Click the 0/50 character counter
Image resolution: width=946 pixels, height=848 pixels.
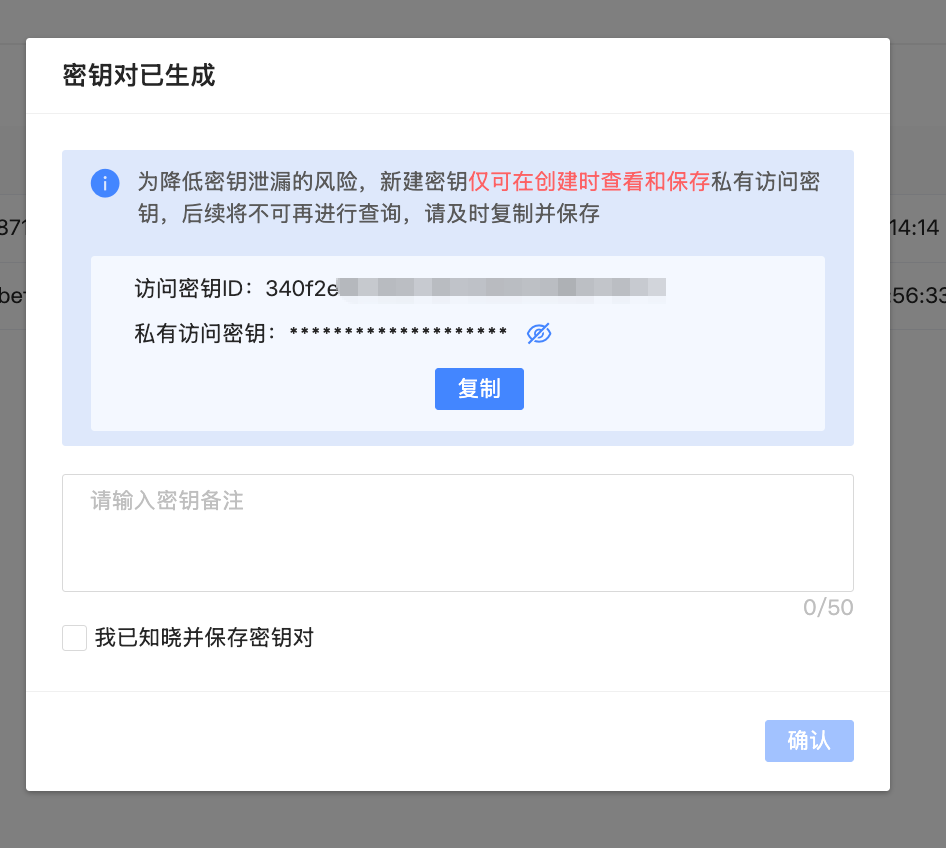pyautogui.click(x=828, y=608)
